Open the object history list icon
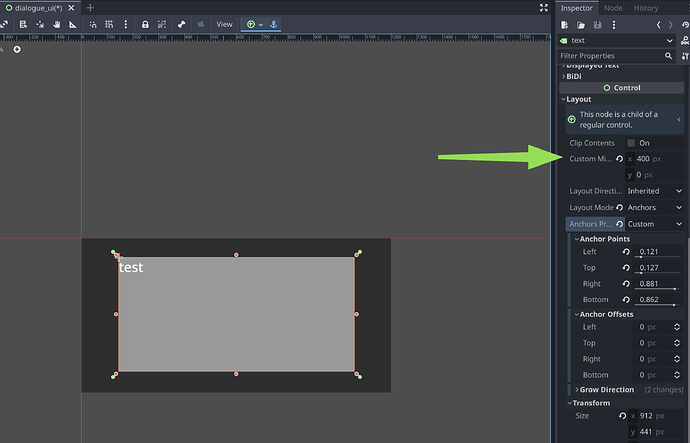690x443 pixels. coord(685,25)
